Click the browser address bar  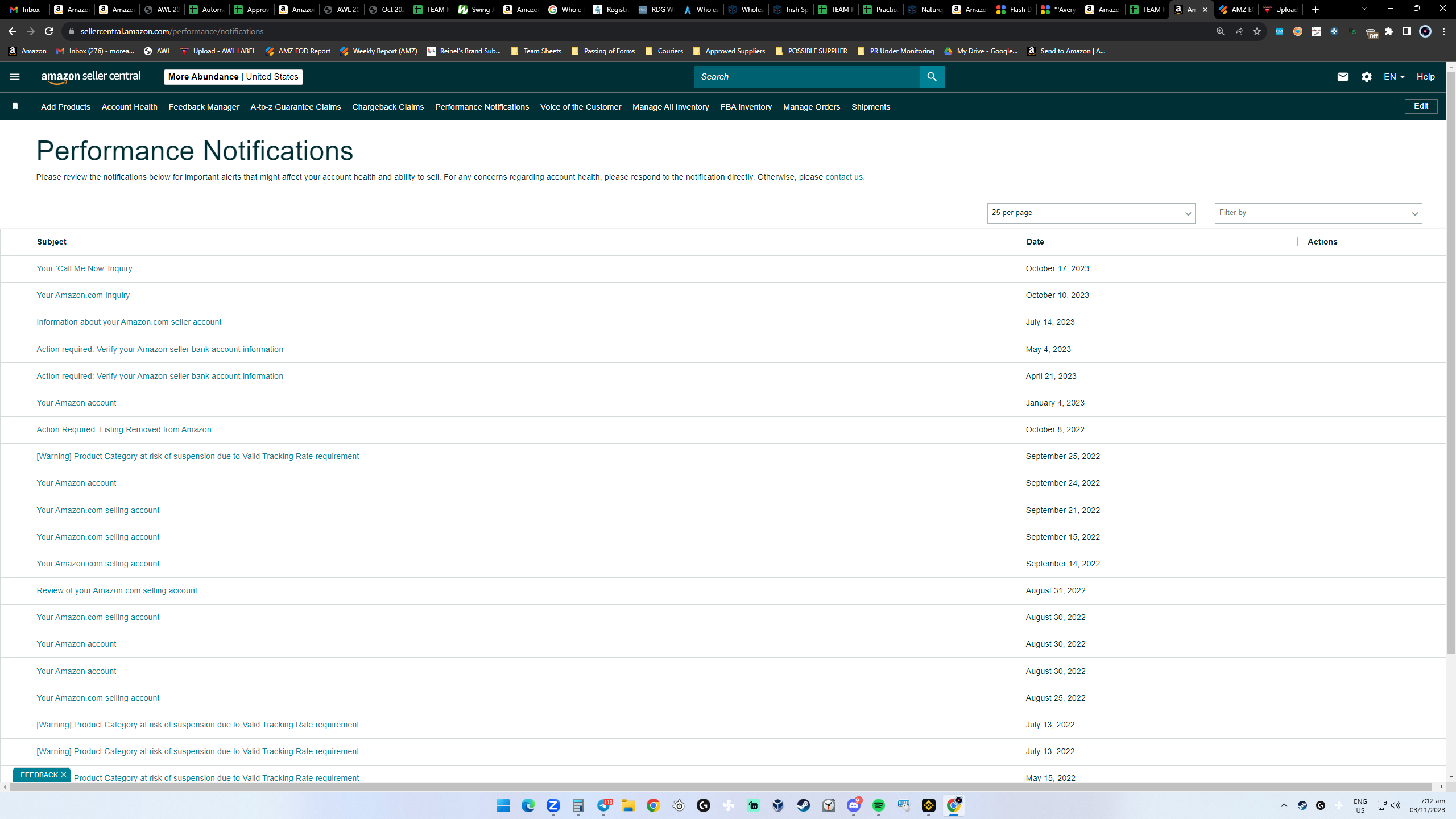click(x=637, y=31)
